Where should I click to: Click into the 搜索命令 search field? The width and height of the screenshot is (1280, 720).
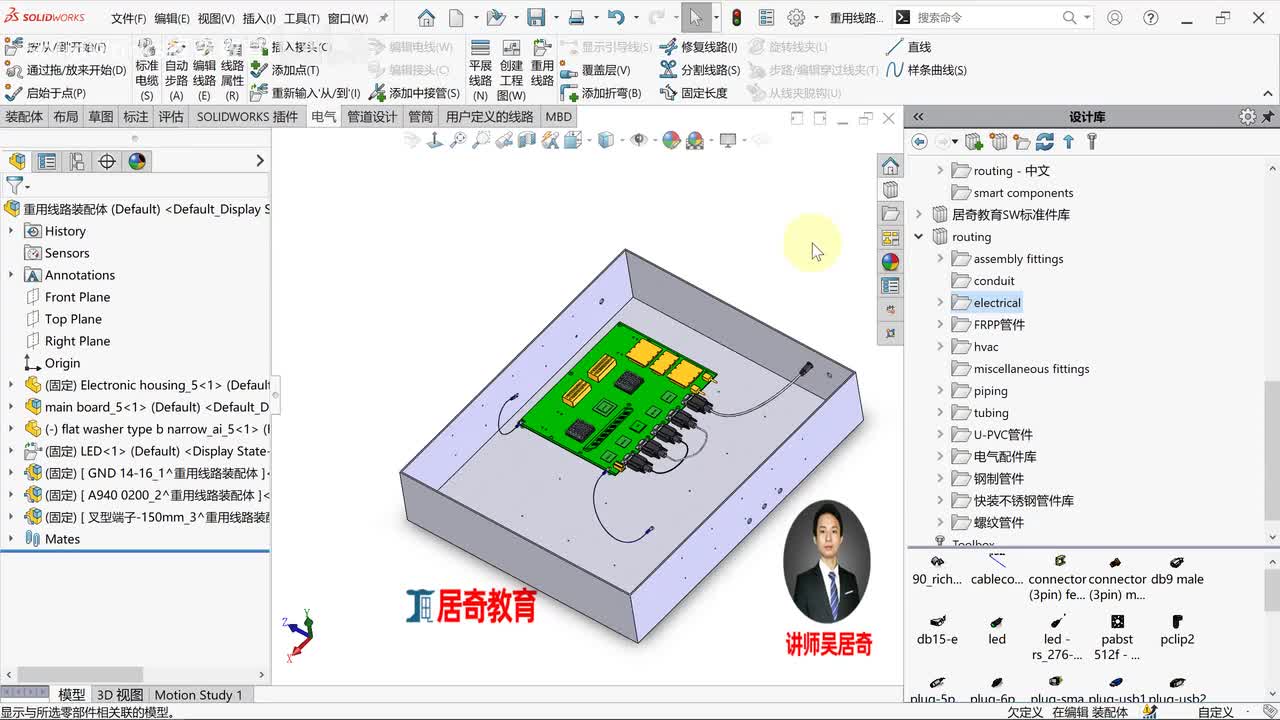pyautogui.click(x=987, y=18)
